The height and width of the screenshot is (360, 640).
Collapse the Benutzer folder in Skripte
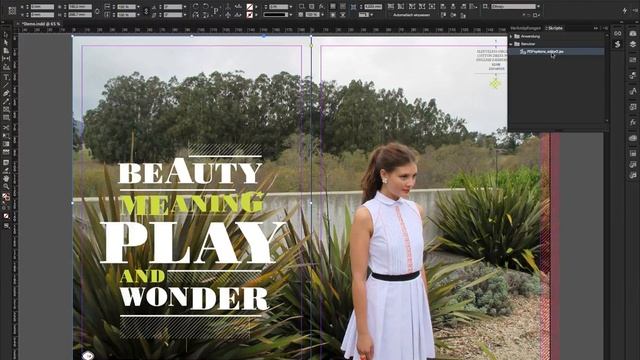[511, 44]
